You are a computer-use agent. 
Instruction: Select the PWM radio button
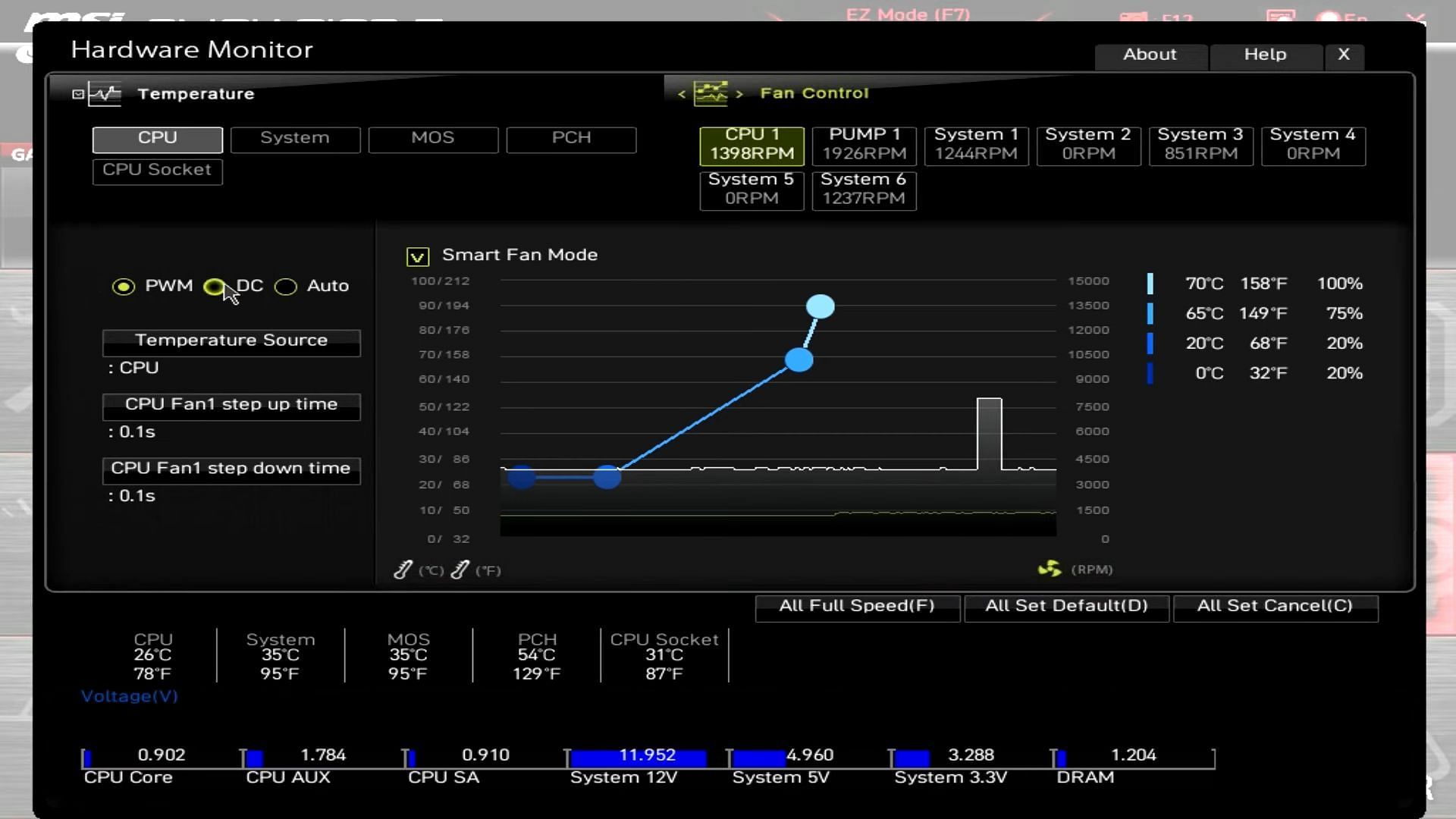[x=122, y=286]
